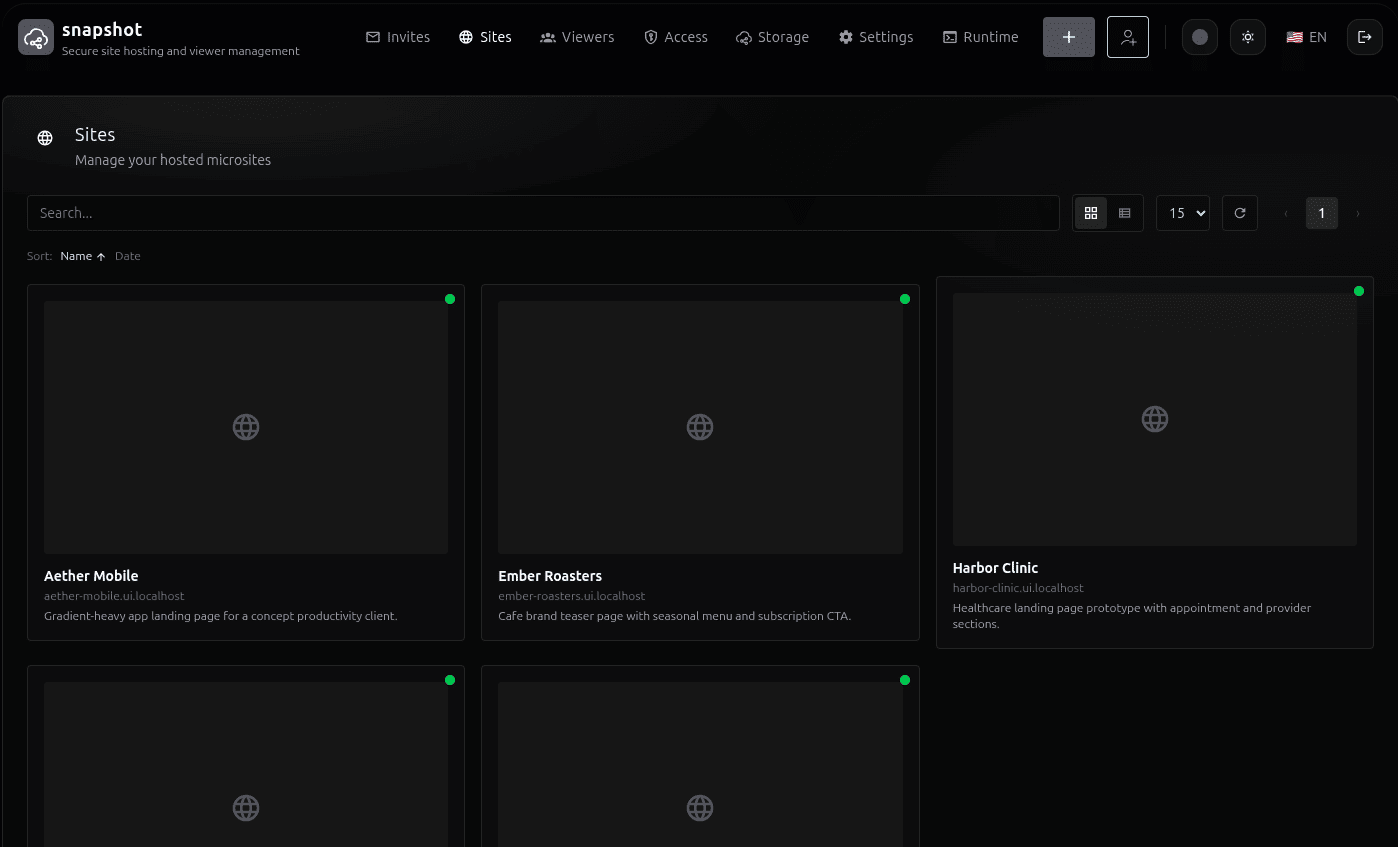
Task: Click the 'Manage your hosted microsites' subtitle
Action: point(173,160)
